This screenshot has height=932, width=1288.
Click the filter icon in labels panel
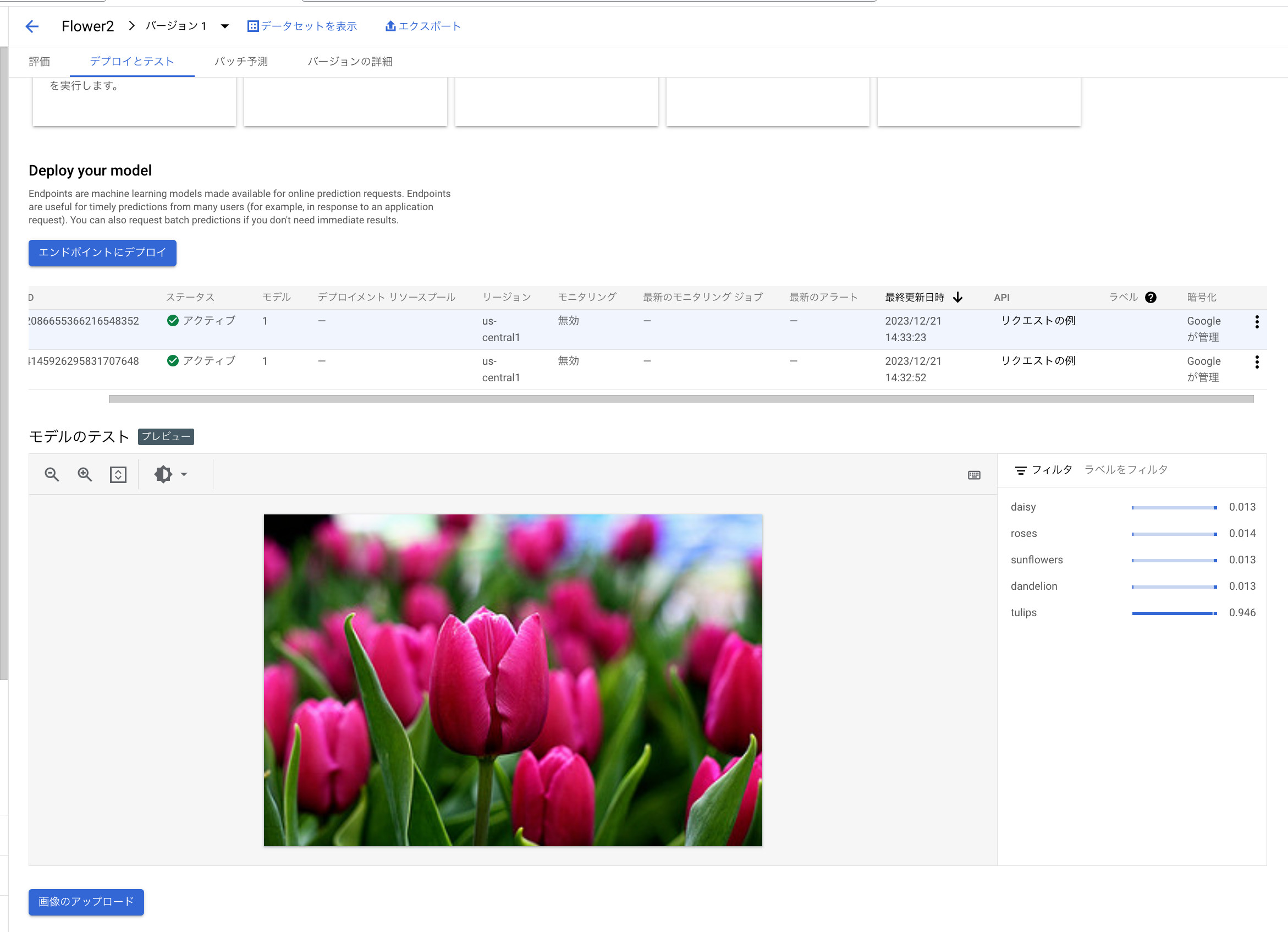(x=1020, y=470)
